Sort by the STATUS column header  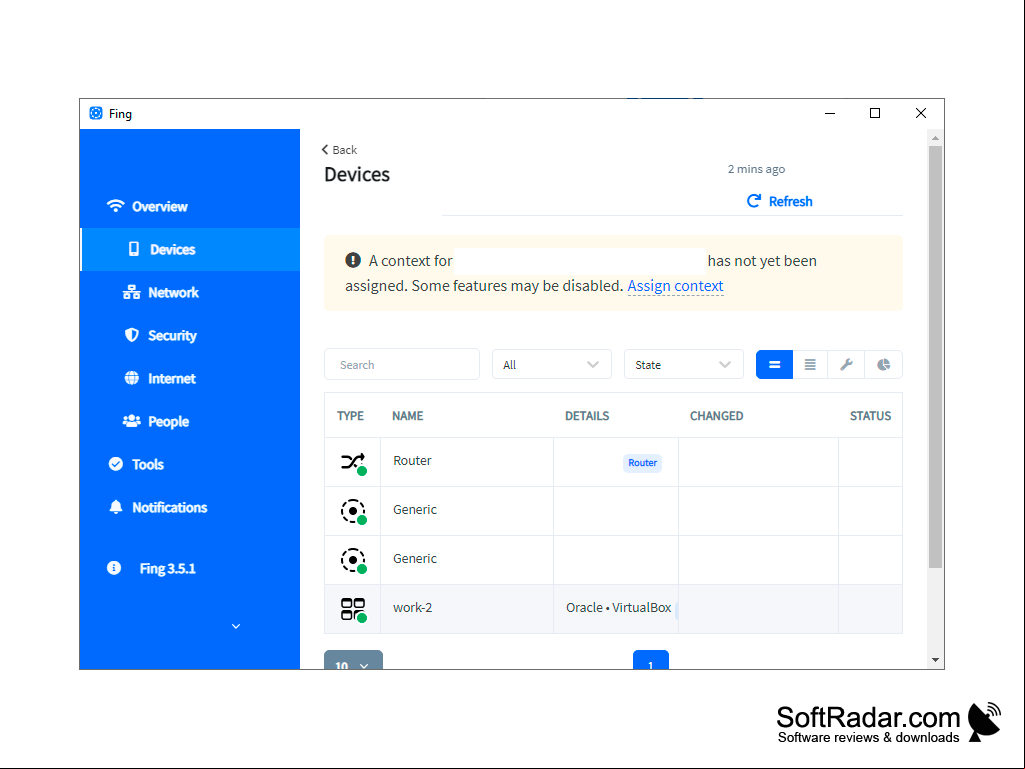pyautogui.click(x=870, y=416)
